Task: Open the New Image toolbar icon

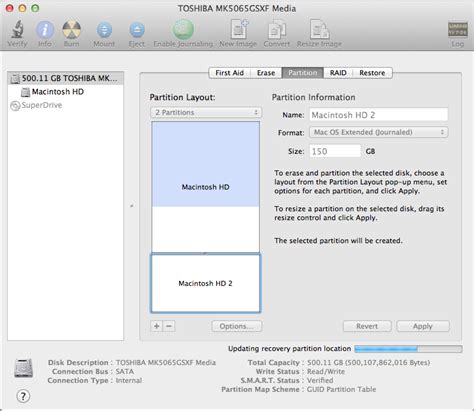Action: (x=239, y=29)
